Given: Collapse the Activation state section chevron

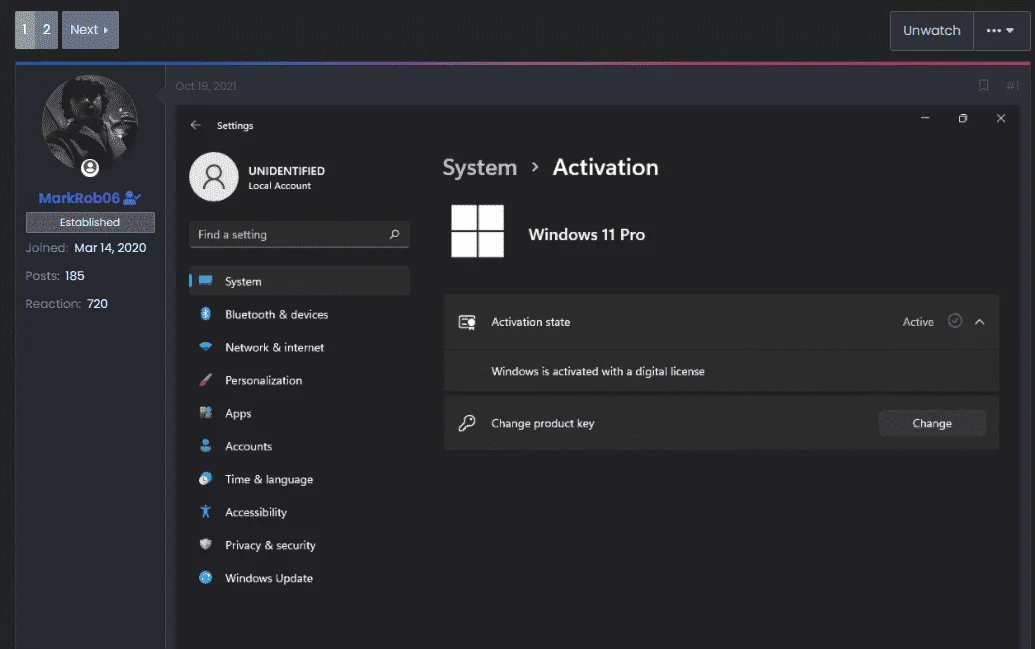Looking at the screenshot, I should tap(980, 322).
